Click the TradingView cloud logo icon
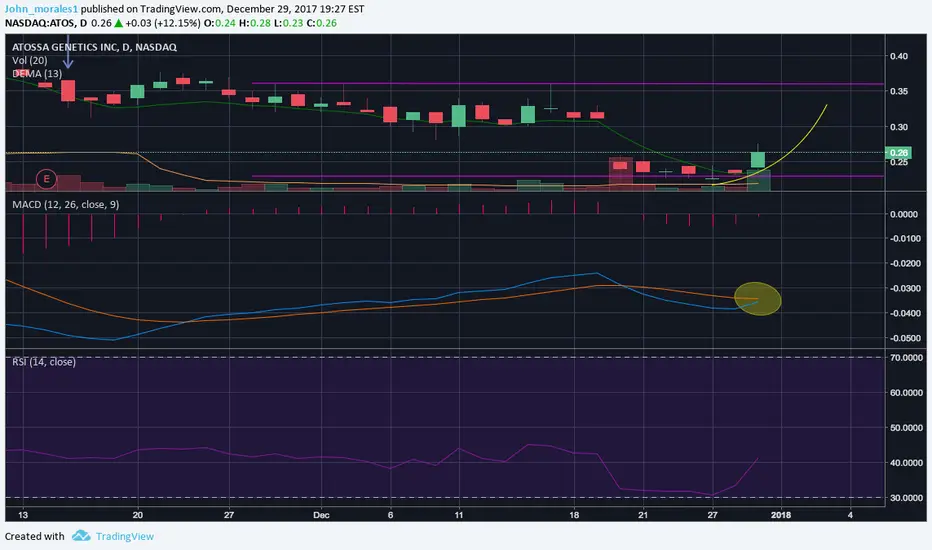Screen dimensions: 932x550 point(81,536)
